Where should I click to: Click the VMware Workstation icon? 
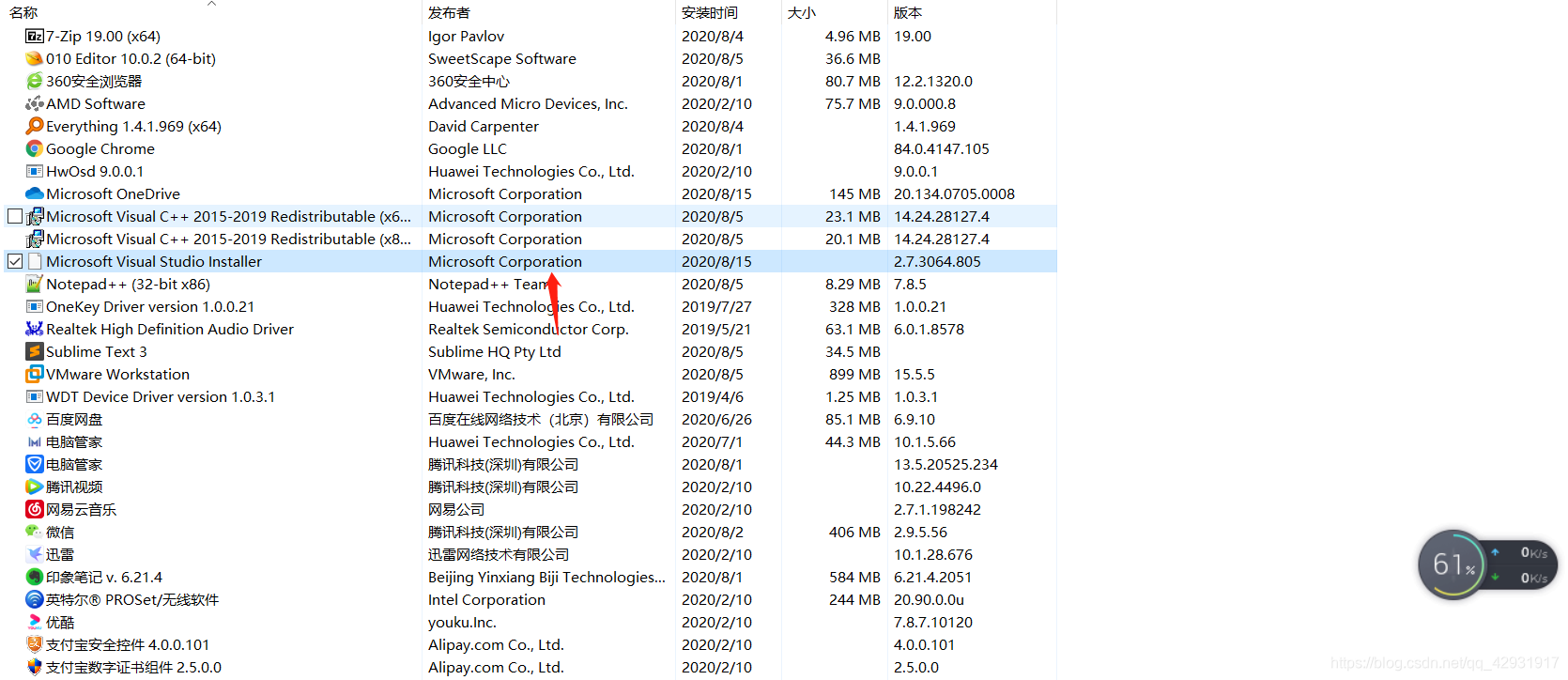coord(35,374)
